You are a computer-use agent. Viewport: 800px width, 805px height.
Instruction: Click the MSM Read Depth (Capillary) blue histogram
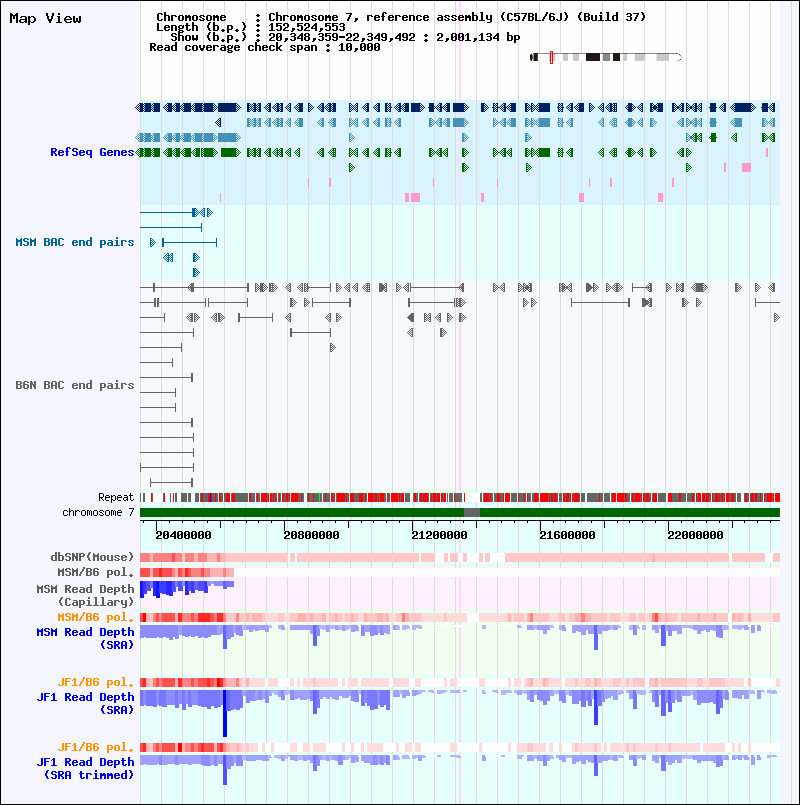point(187,589)
